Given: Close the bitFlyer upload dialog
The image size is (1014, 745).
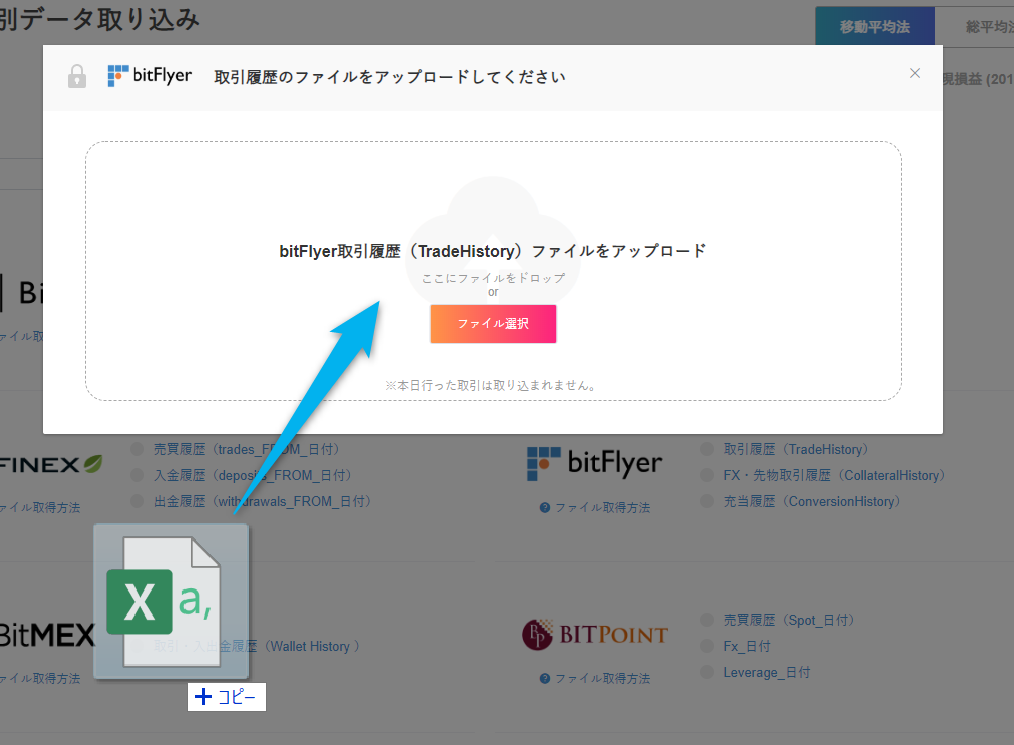Looking at the screenshot, I should pyautogui.click(x=914, y=73).
